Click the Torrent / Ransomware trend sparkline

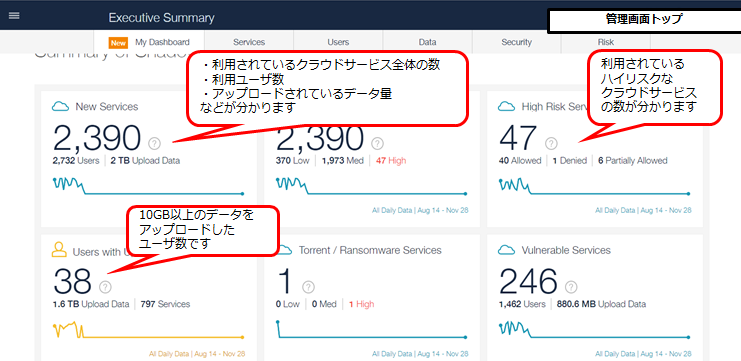point(372,330)
